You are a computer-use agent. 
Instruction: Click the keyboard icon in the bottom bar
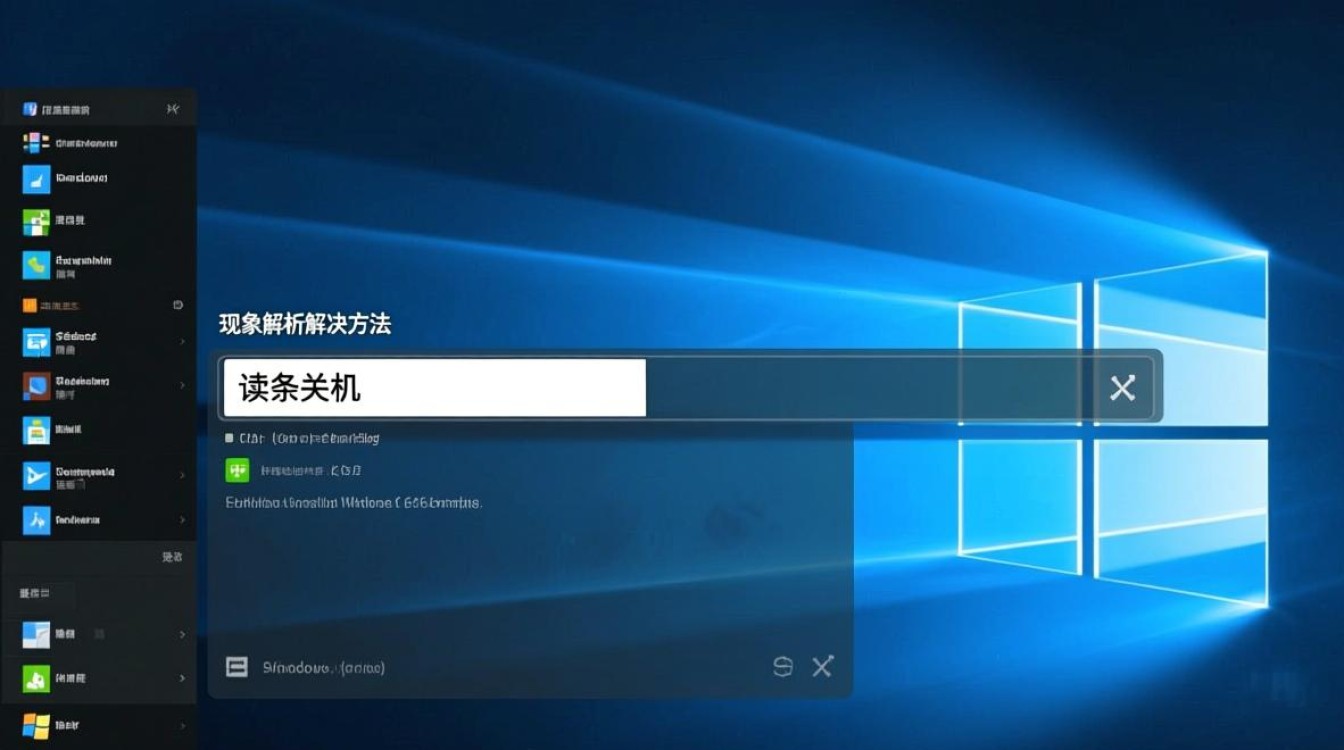[x=237, y=667]
